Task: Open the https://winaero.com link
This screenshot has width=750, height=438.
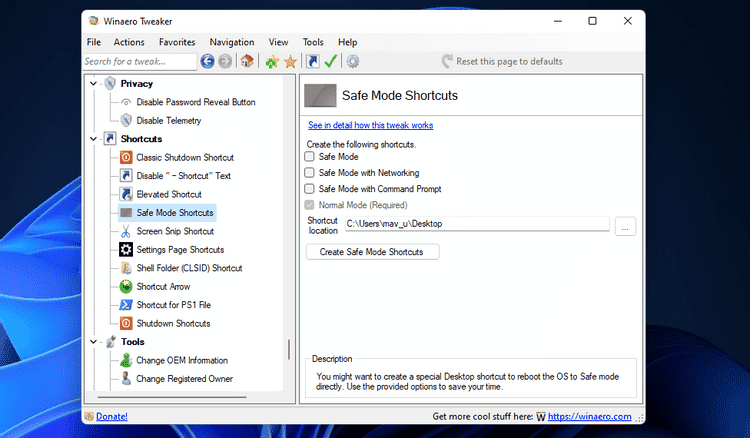Action: click(589, 416)
